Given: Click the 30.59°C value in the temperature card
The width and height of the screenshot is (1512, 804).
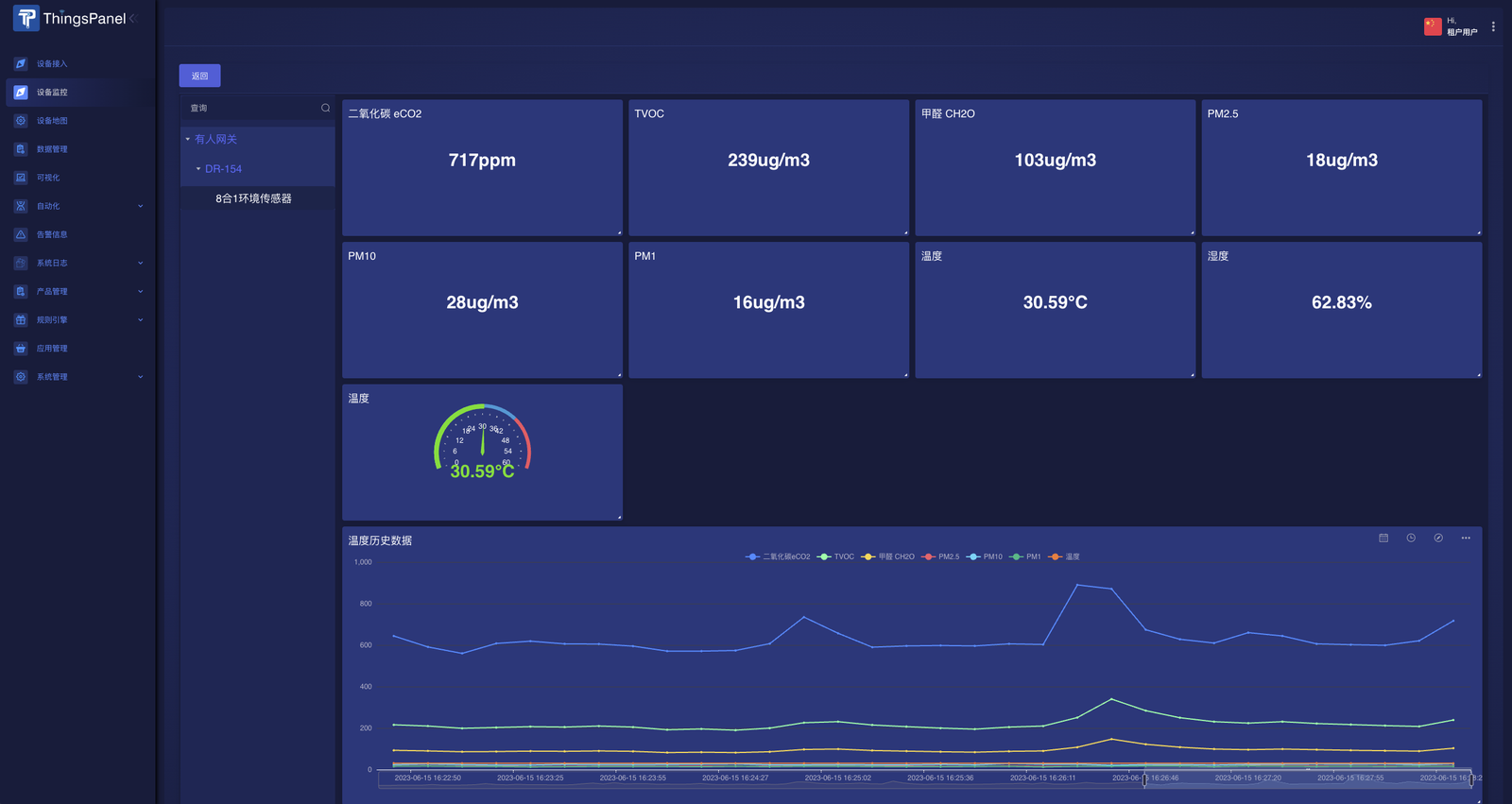Looking at the screenshot, I should pos(1055,302).
